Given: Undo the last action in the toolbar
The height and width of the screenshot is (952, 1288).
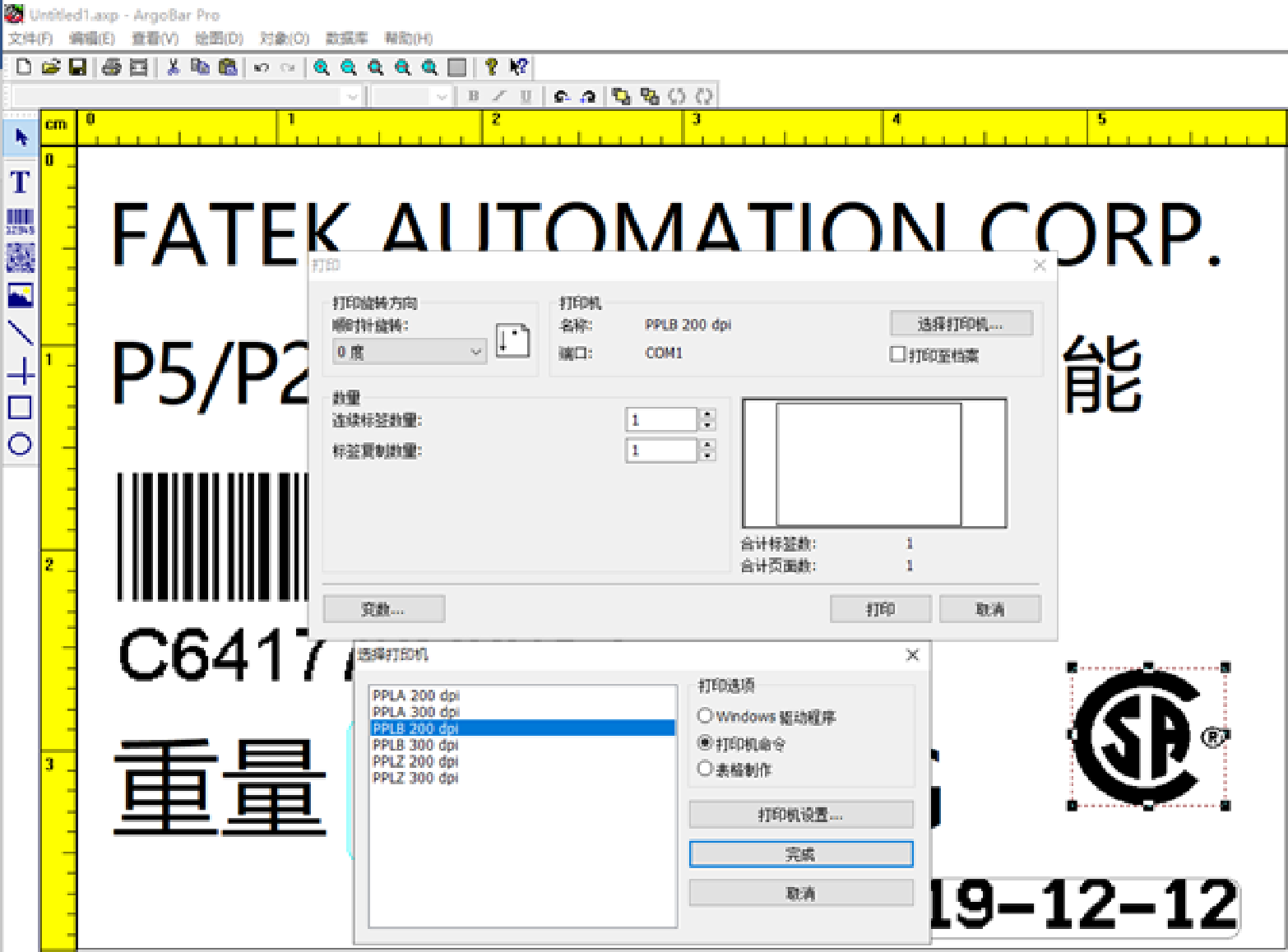Looking at the screenshot, I should click(262, 67).
